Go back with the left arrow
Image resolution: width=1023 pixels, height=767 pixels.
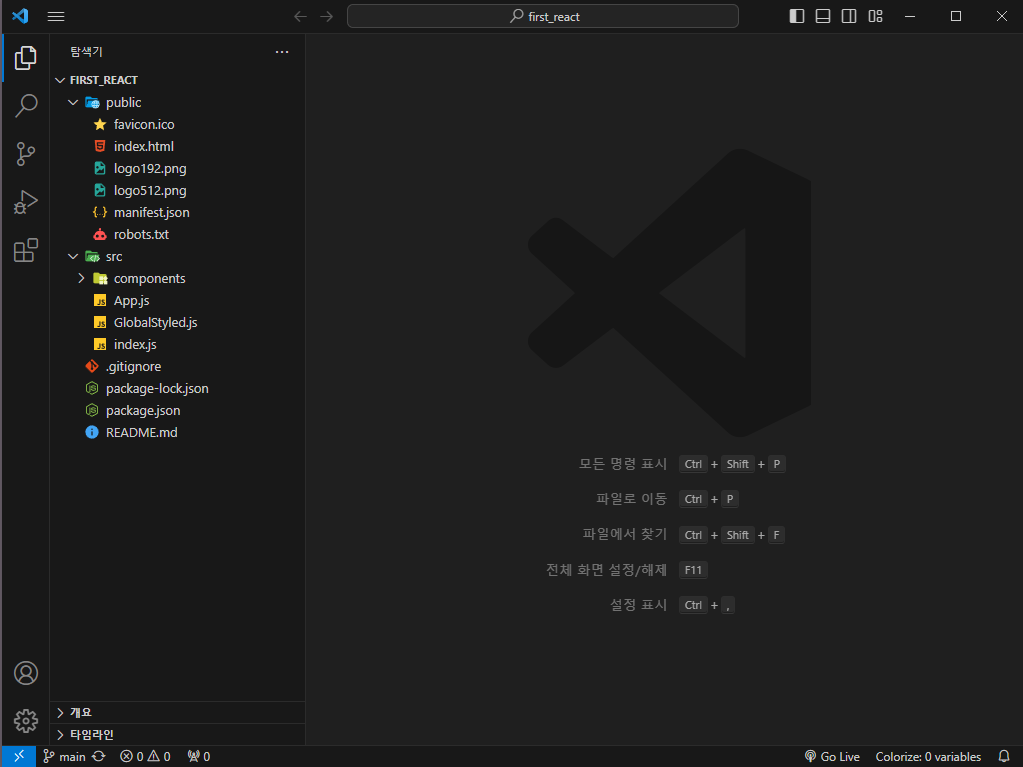[300, 16]
